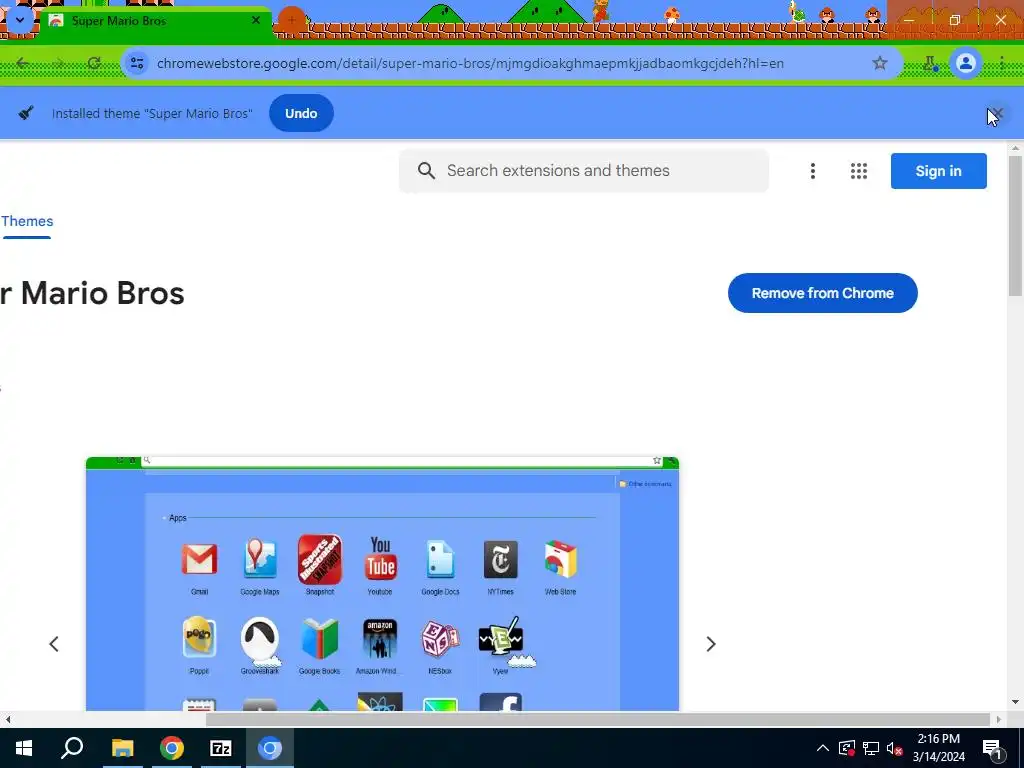Open Chrome Labs flask icon
The height and width of the screenshot is (768, 1024).
[x=930, y=63]
